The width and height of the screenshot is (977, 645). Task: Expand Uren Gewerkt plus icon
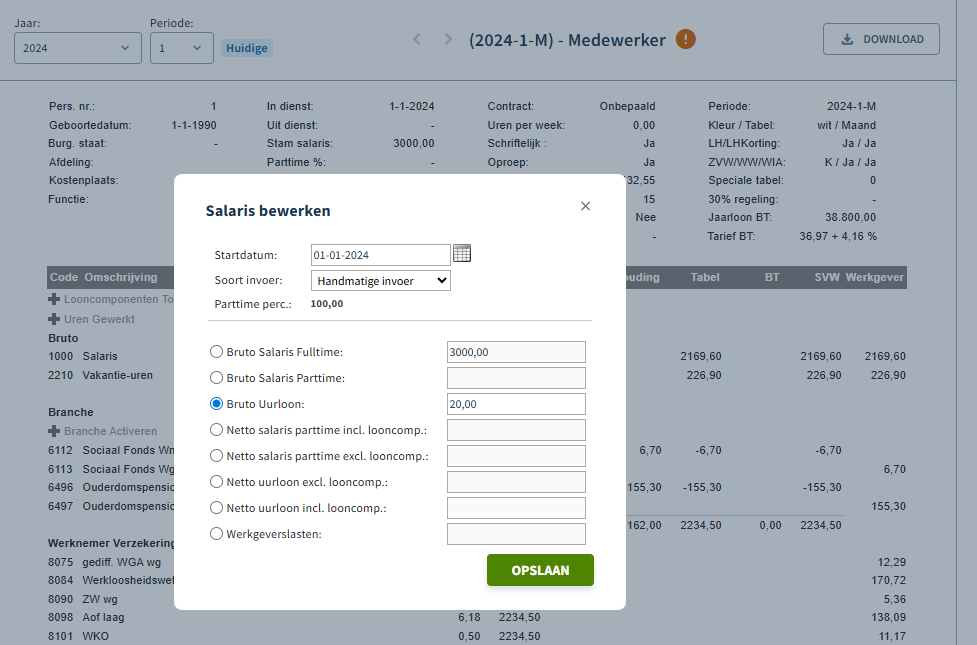54,319
